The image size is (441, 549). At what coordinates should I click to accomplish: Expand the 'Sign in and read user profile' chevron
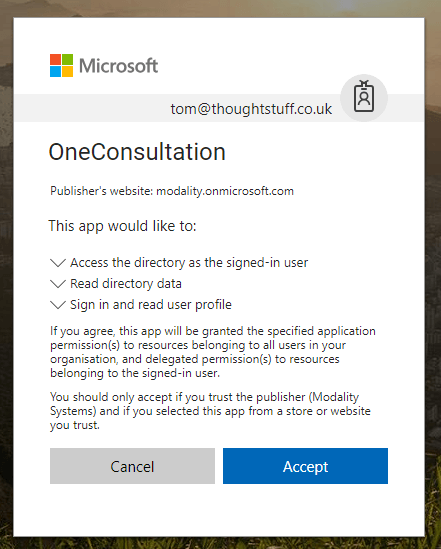(58, 305)
